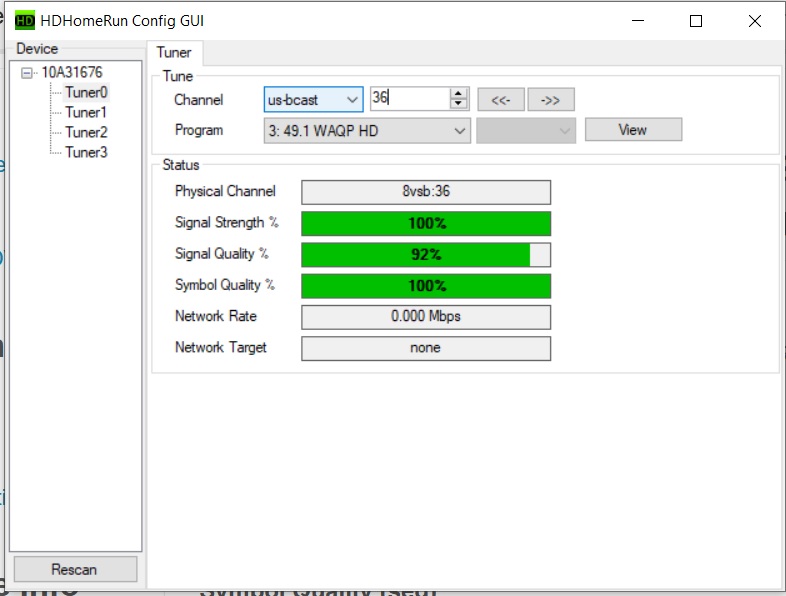Select Tuner3 in the device tree
The width and height of the screenshot is (786, 596).
point(86,152)
